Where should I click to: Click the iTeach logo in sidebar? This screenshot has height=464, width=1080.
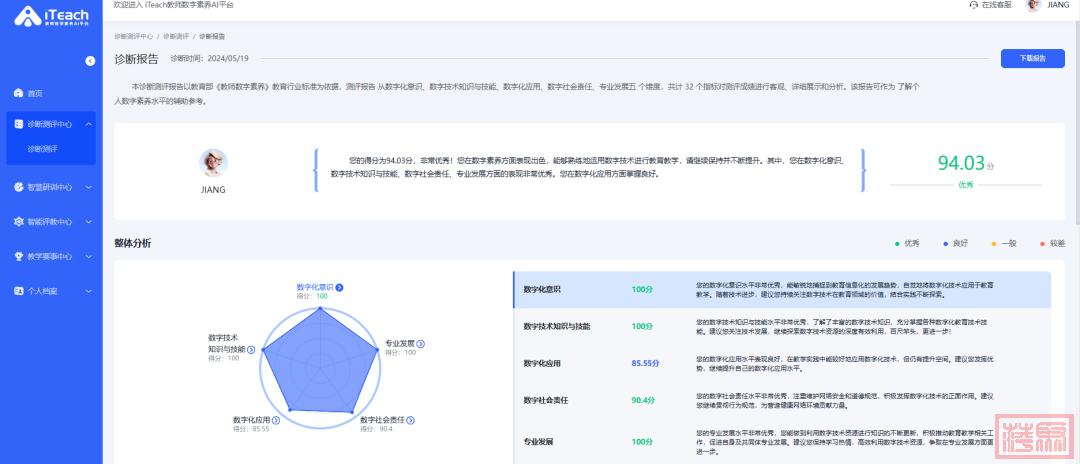53,17
